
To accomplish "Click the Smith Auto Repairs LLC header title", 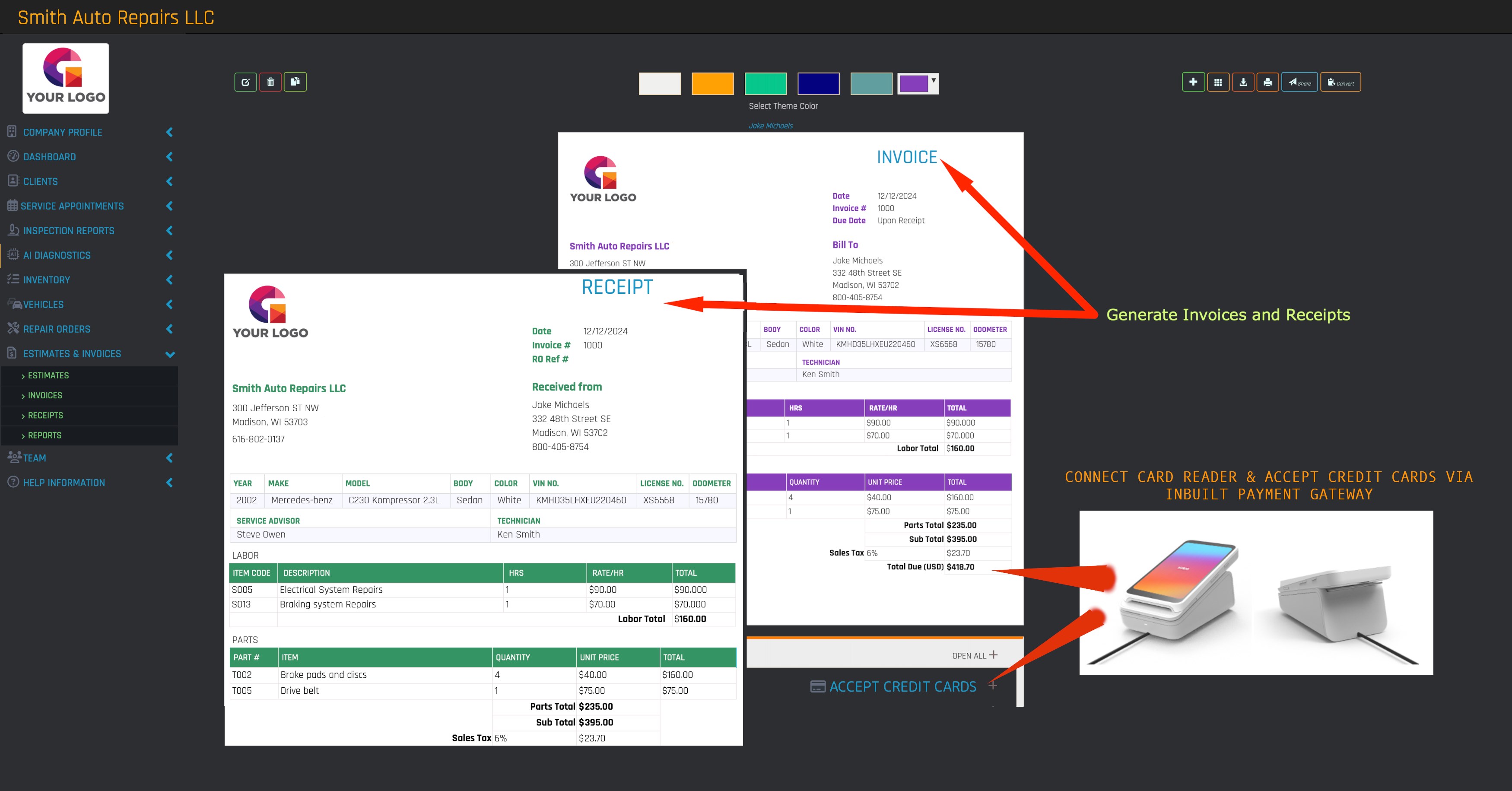I will (116, 18).
